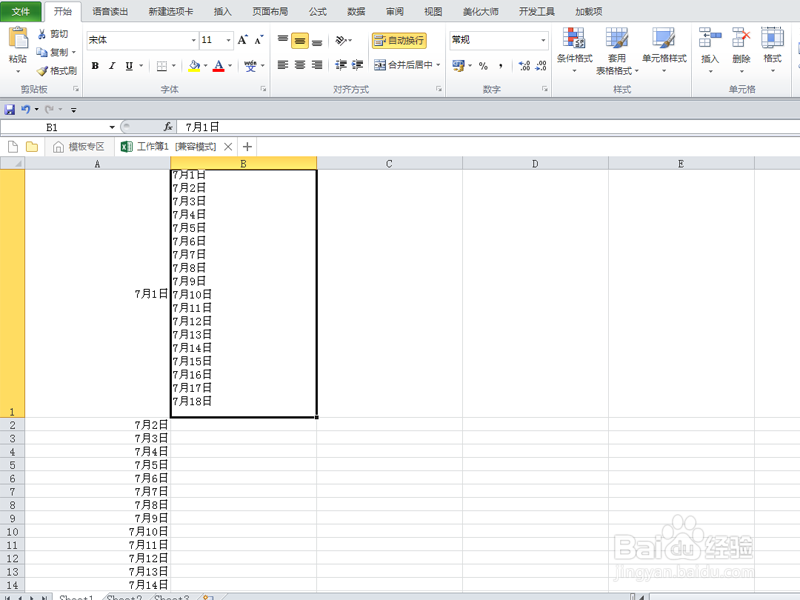Switch to the 页面布局 ribbon tab
This screenshot has width=800, height=600.
(270, 11)
